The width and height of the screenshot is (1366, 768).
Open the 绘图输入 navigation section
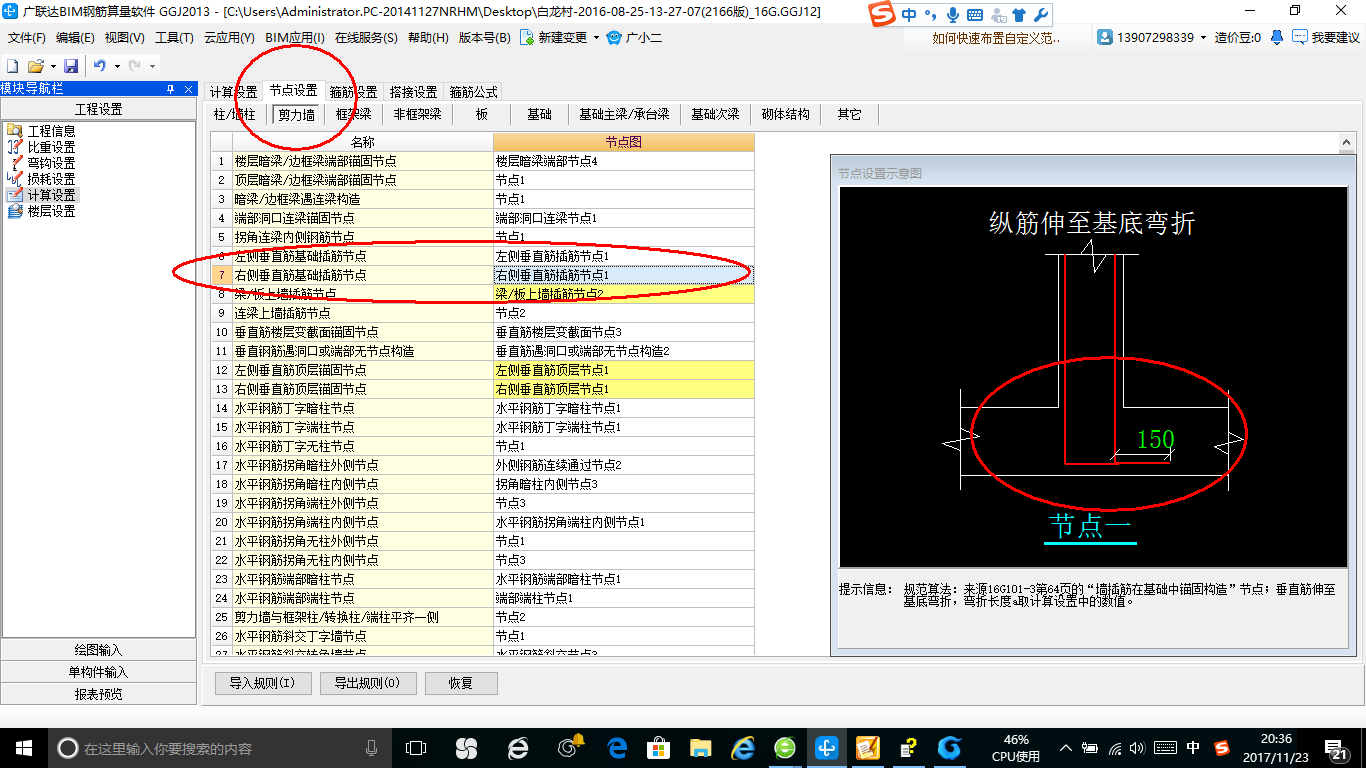[x=98, y=650]
